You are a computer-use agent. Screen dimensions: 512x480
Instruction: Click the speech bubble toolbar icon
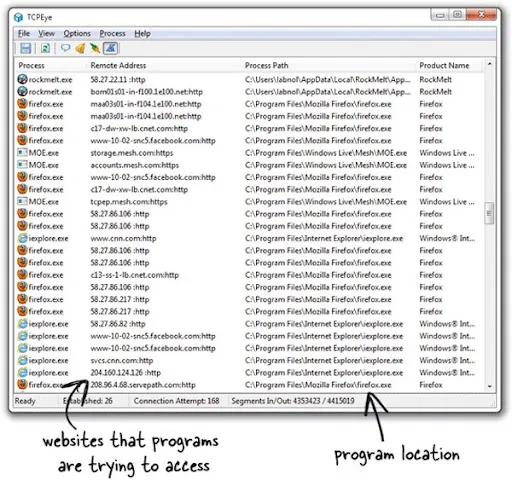65,48
